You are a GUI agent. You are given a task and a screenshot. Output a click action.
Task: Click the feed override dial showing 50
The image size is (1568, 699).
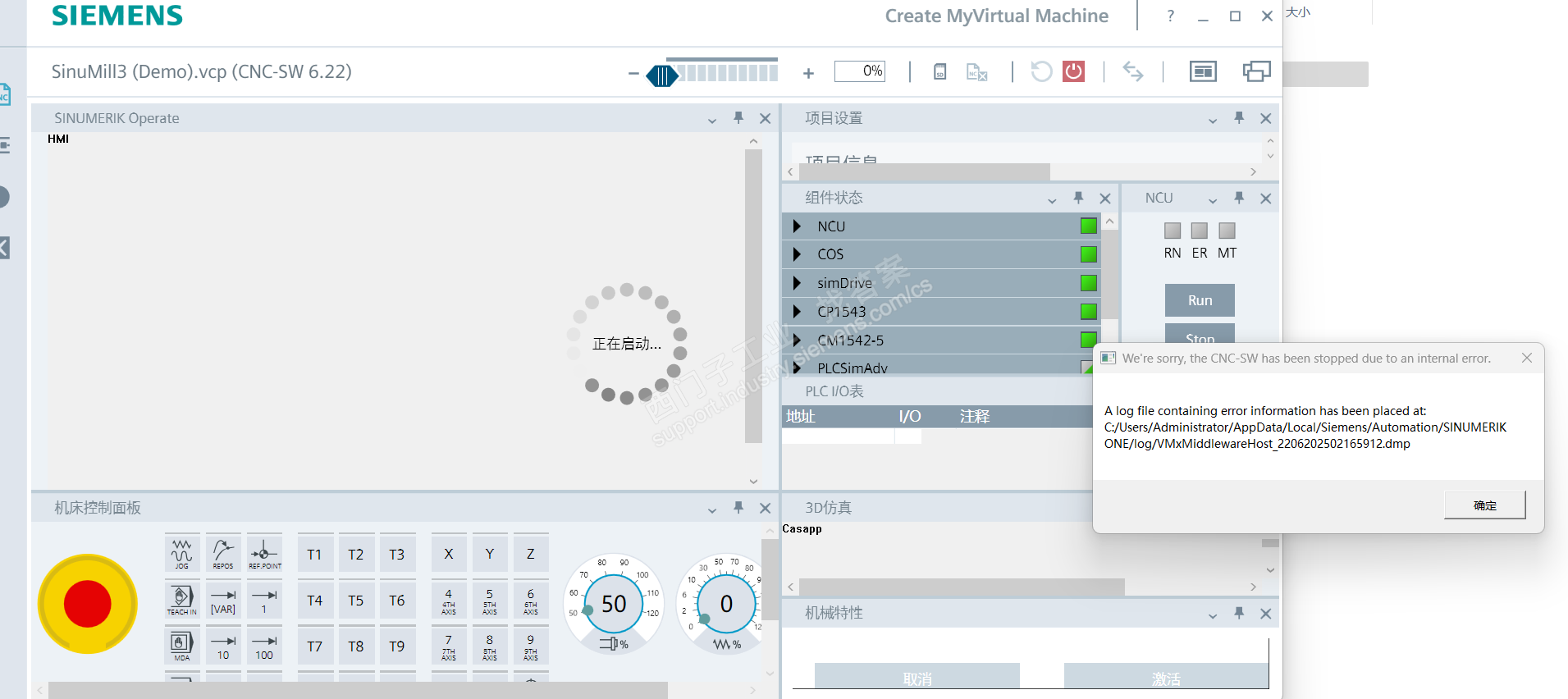[x=614, y=605]
